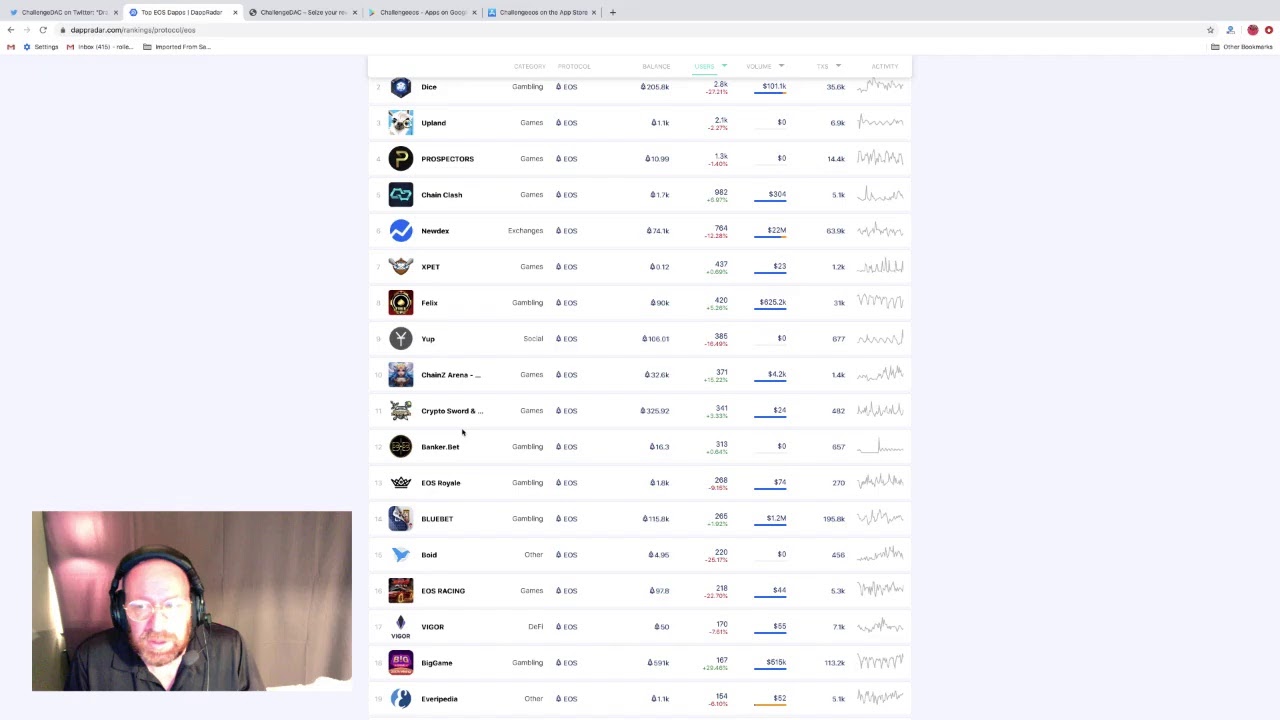Click the Activity column header
The height and width of the screenshot is (720, 1280).
pyautogui.click(x=885, y=66)
